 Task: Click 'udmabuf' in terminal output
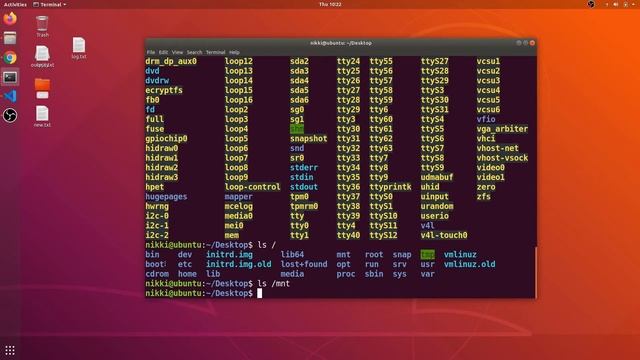pyautogui.click(x=437, y=177)
